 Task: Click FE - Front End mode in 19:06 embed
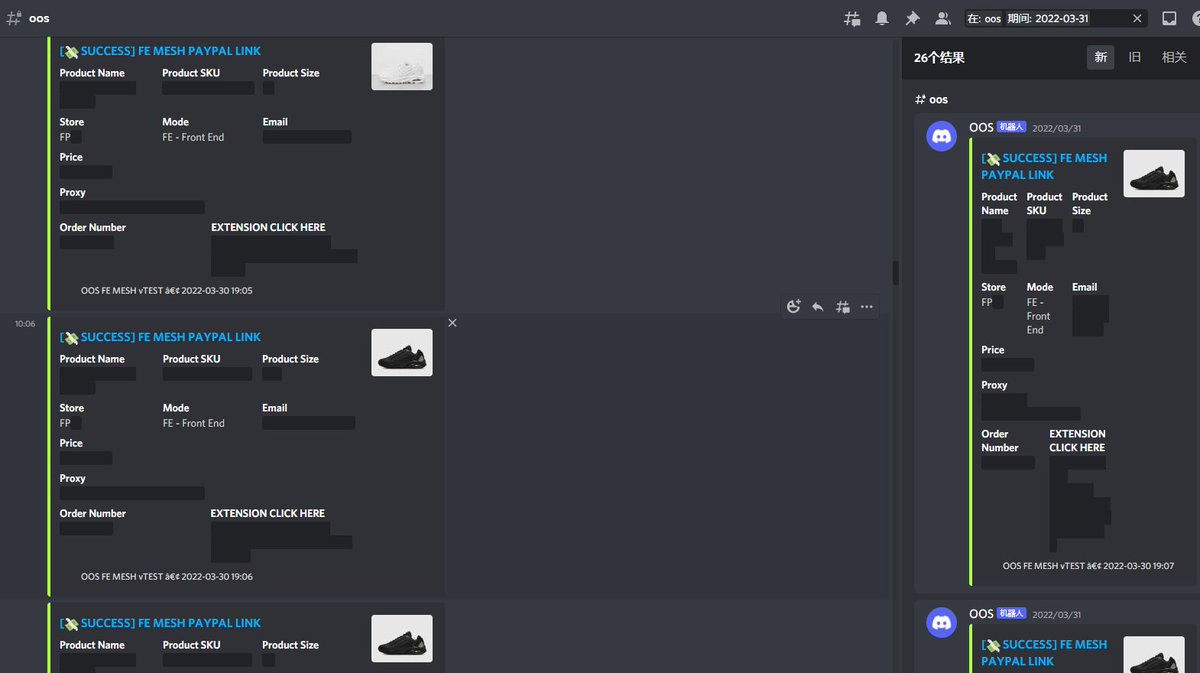tap(194, 423)
